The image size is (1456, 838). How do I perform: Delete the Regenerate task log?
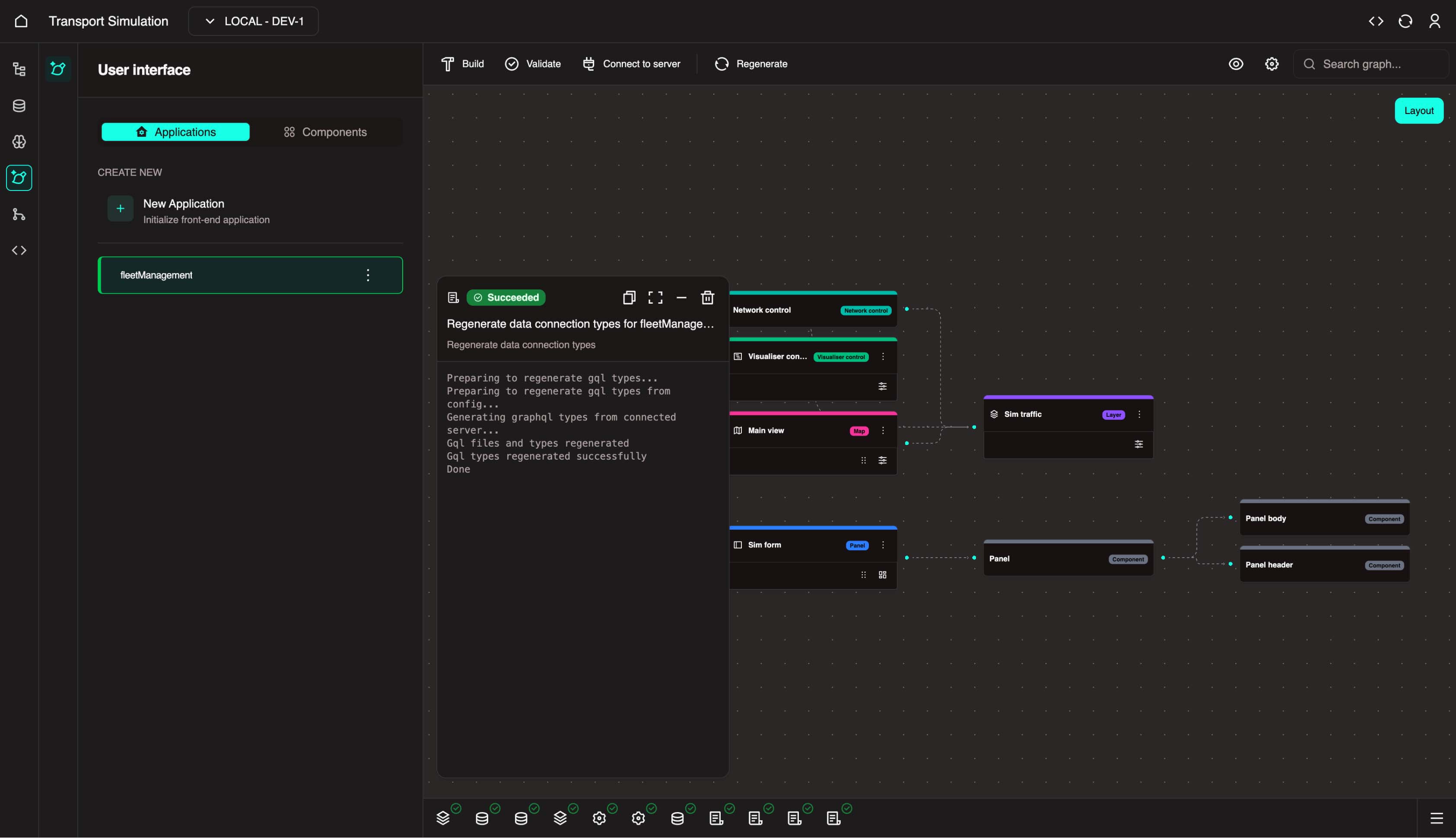(x=708, y=298)
